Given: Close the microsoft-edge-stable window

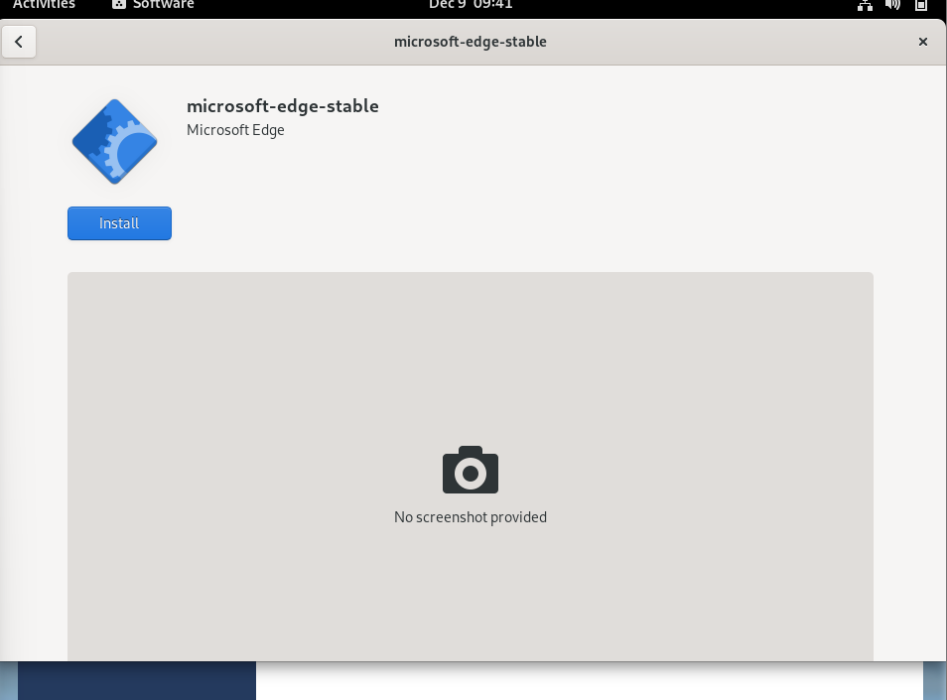Looking at the screenshot, I should click(923, 42).
